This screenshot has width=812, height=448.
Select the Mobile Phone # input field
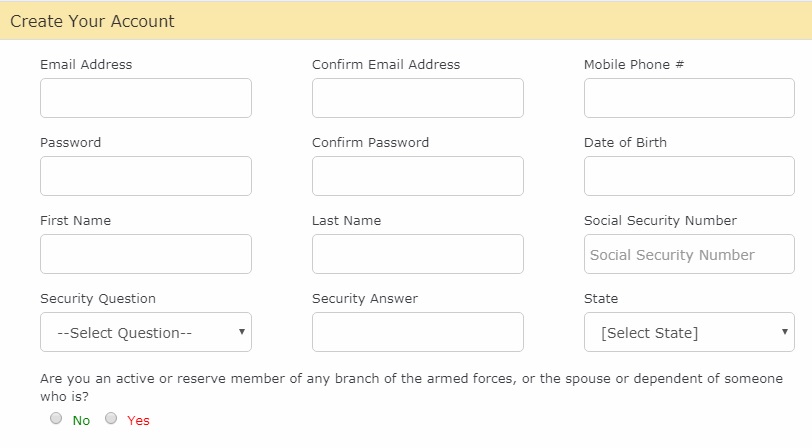click(x=689, y=98)
